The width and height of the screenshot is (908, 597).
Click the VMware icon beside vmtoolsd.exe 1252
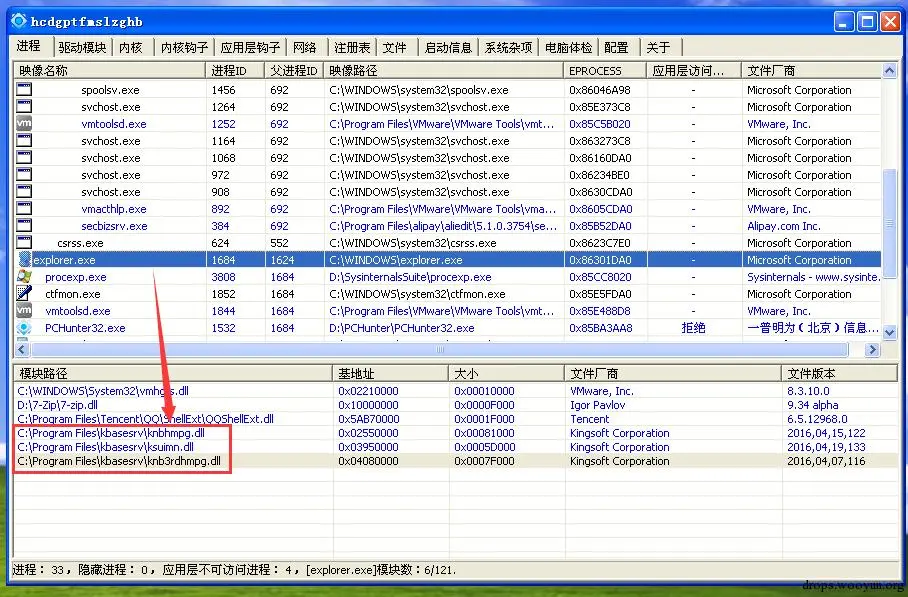pos(24,123)
